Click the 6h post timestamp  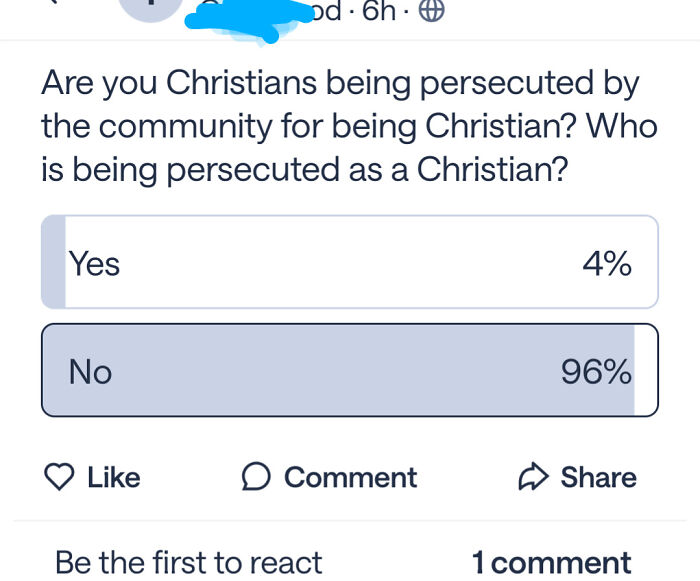coord(379,11)
